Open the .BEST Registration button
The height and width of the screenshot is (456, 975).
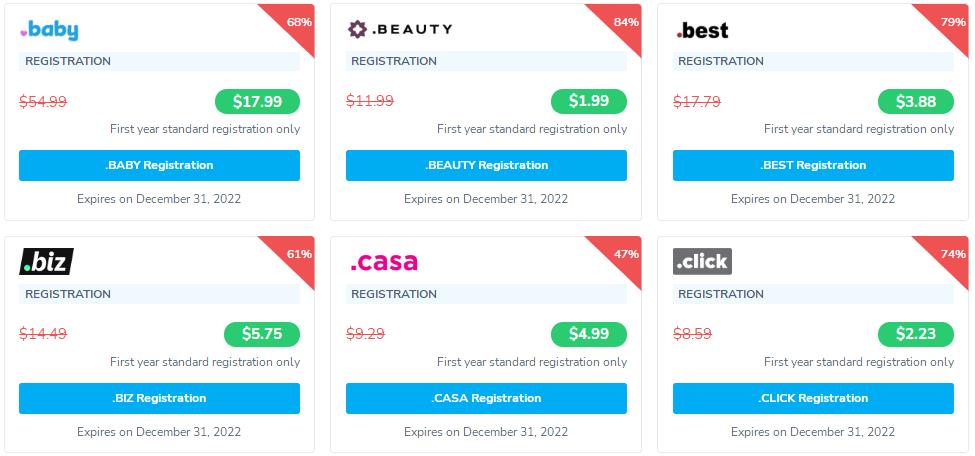(x=813, y=165)
